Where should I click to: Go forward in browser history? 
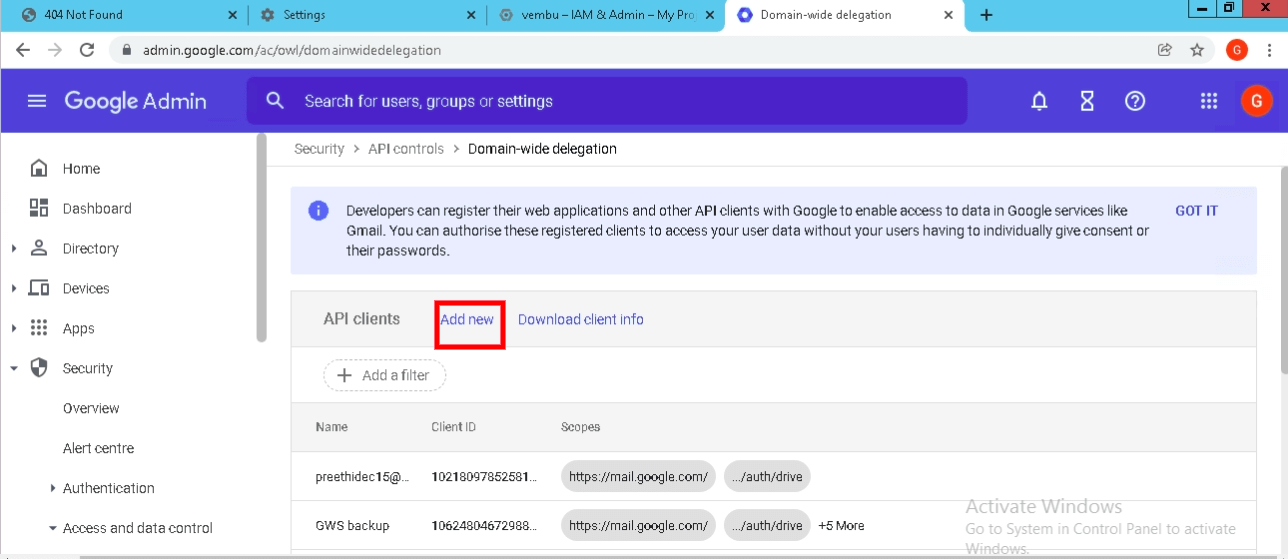coord(55,50)
